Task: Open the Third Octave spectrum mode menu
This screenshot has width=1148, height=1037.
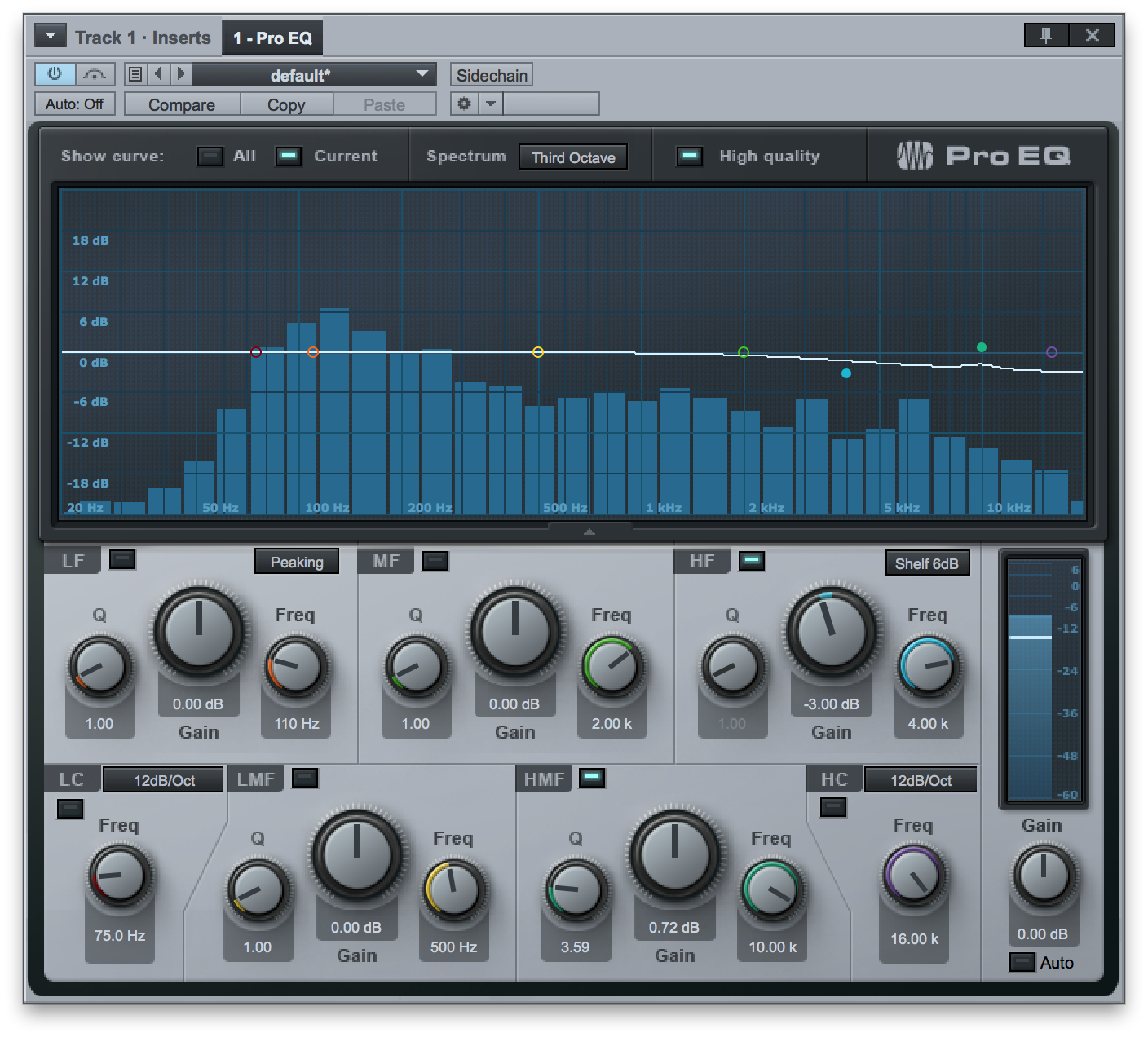Action: [573, 157]
